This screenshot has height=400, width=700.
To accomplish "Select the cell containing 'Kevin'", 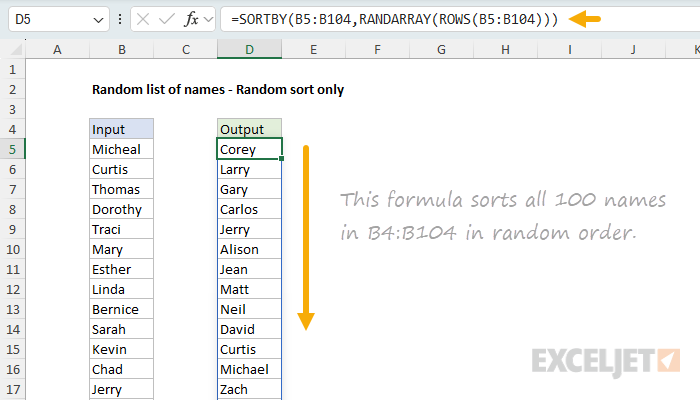I will (121, 349).
